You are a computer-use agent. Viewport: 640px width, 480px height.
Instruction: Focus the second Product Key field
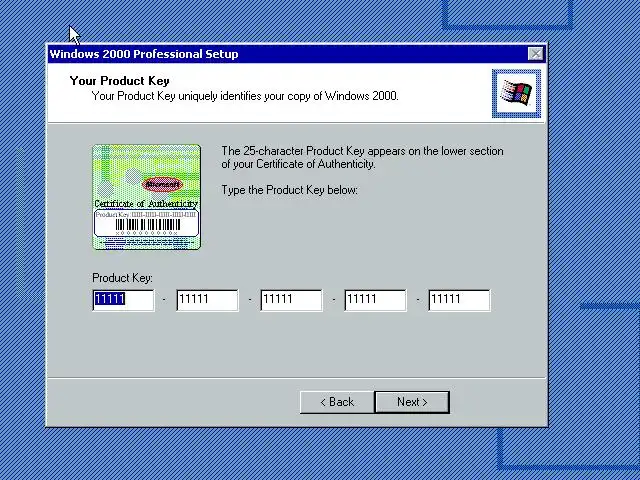(208, 300)
